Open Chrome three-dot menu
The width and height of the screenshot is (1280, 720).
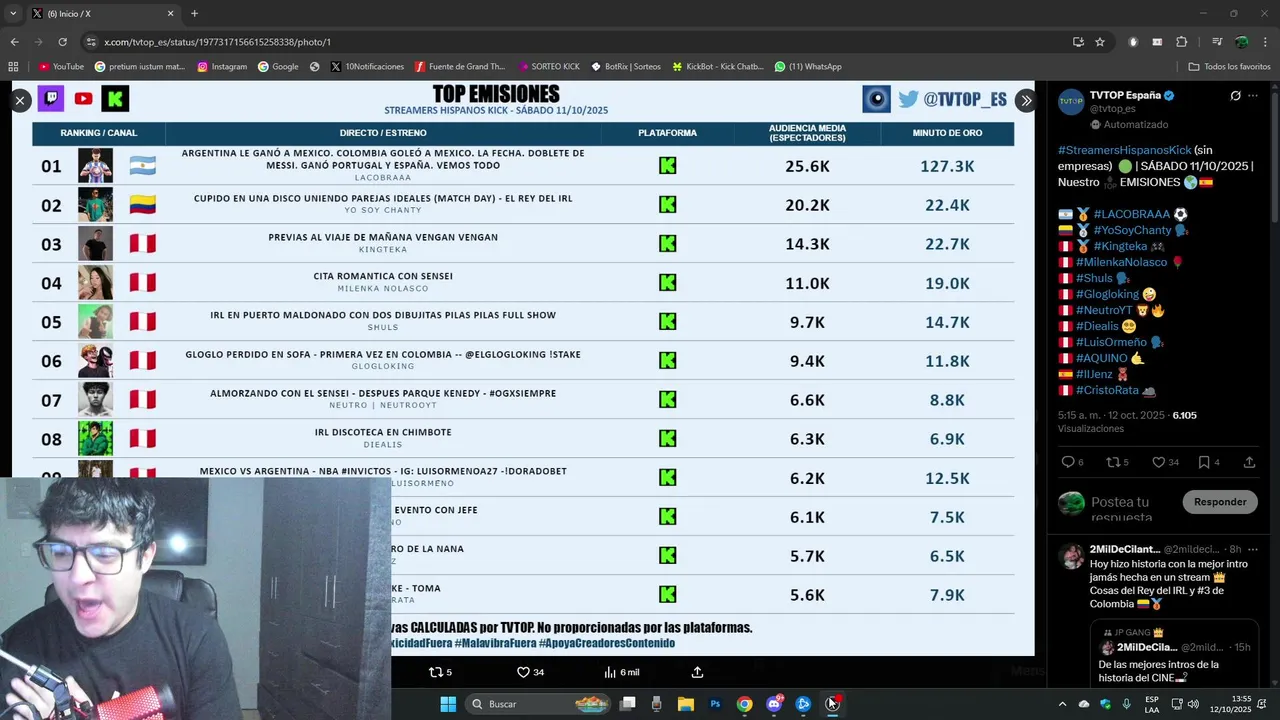(1265, 42)
